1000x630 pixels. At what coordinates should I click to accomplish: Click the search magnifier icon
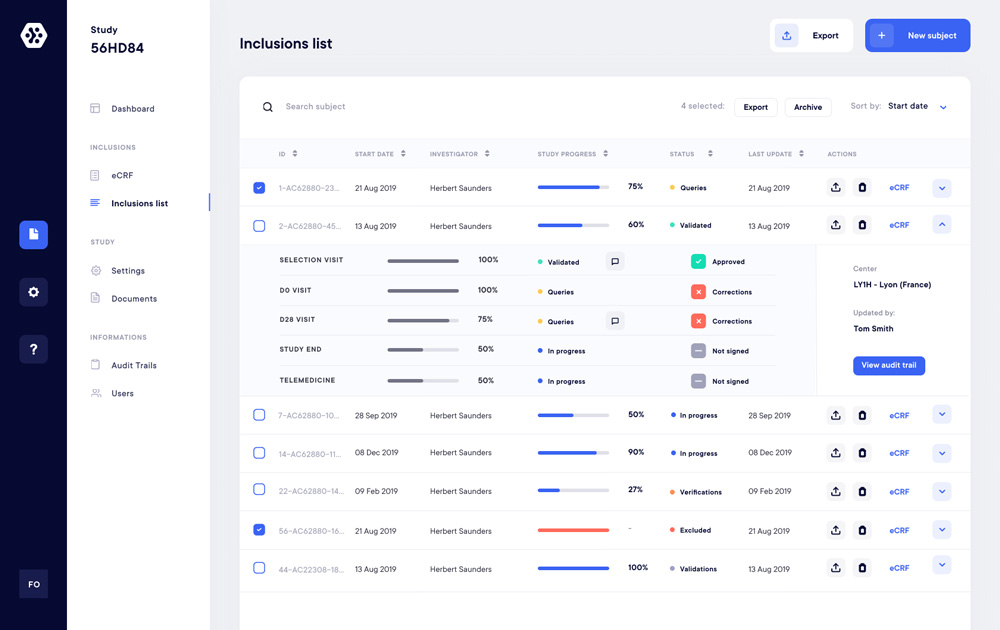click(x=268, y=107)
